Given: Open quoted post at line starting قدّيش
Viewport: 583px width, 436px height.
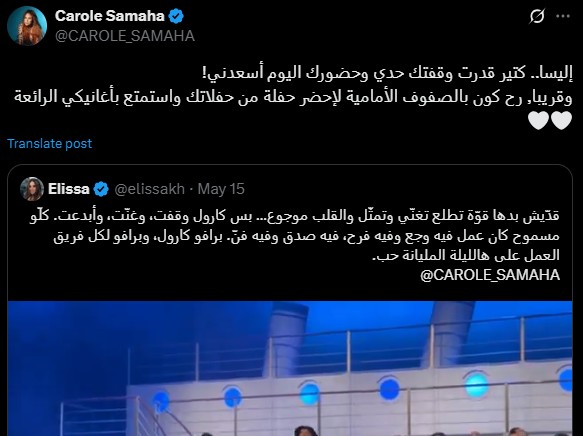Looking at the screenshot, I should pos(295,216).
